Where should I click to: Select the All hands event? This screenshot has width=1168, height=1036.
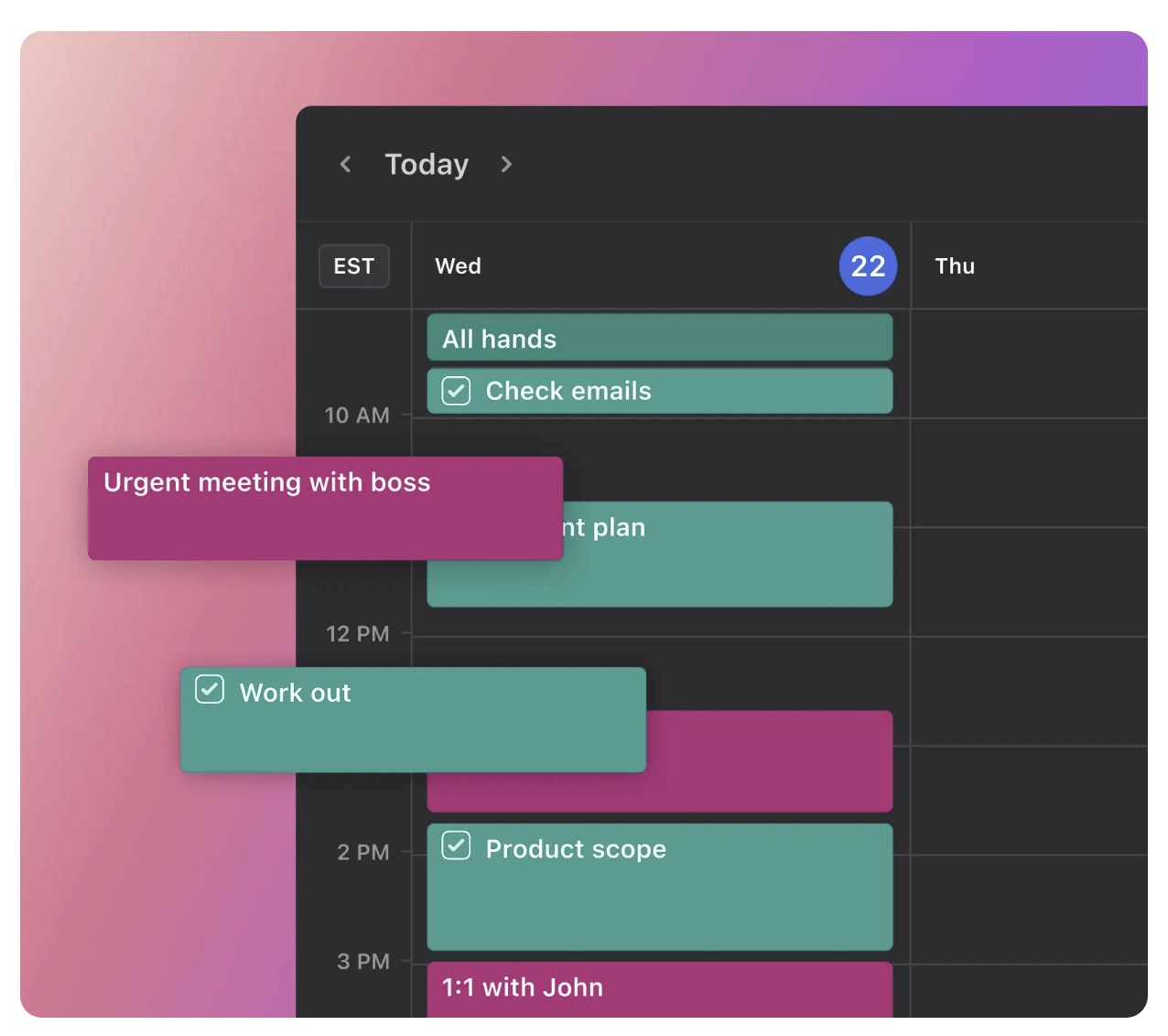[x=659, y=338]
